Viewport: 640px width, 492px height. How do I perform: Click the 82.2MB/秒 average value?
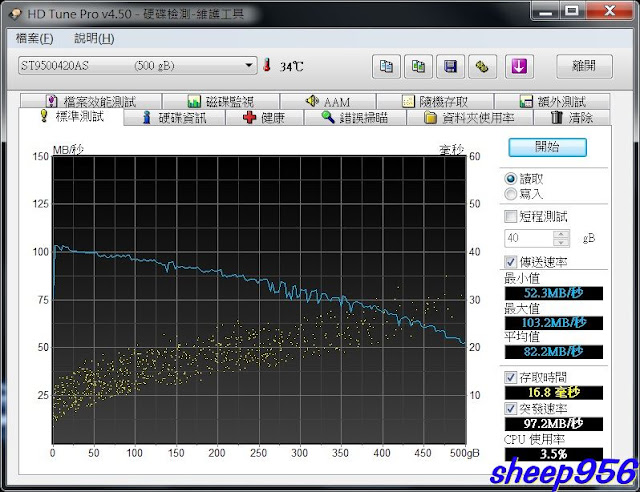[x=553, y=352]
